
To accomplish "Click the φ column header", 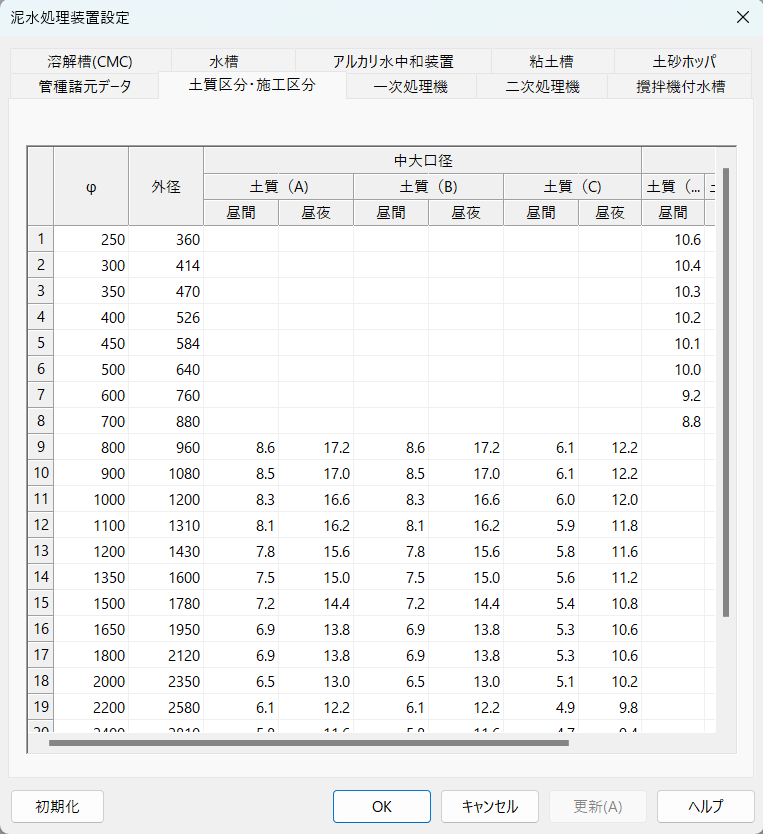I will pos(91,186).
